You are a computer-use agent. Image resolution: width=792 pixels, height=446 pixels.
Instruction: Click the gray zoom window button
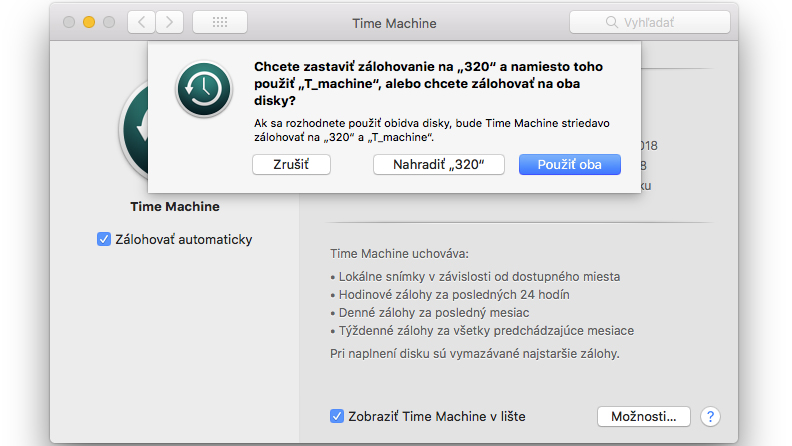click(x=109, y=22)
